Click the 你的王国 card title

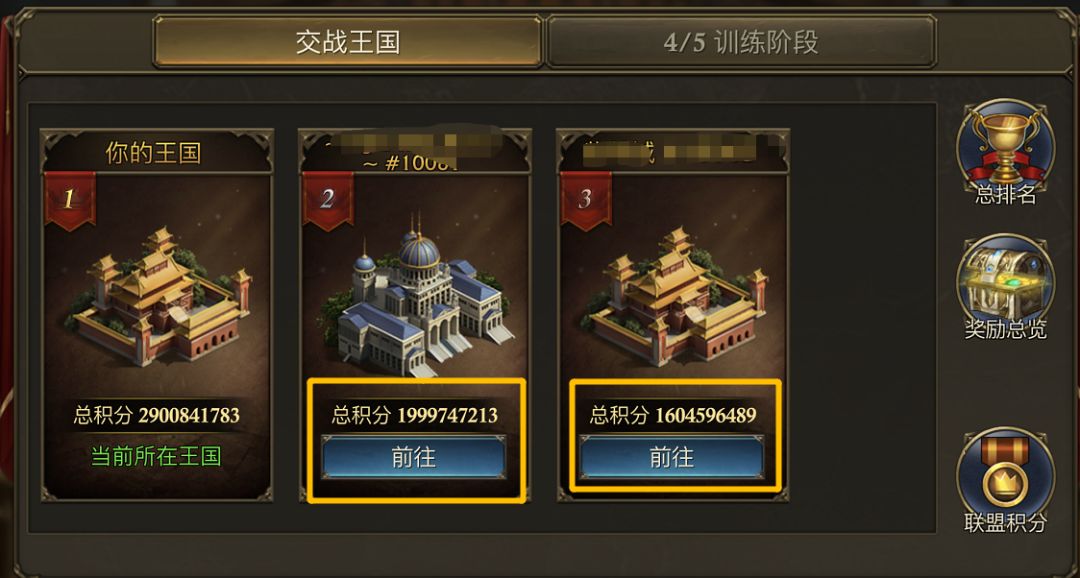(153, 152)
